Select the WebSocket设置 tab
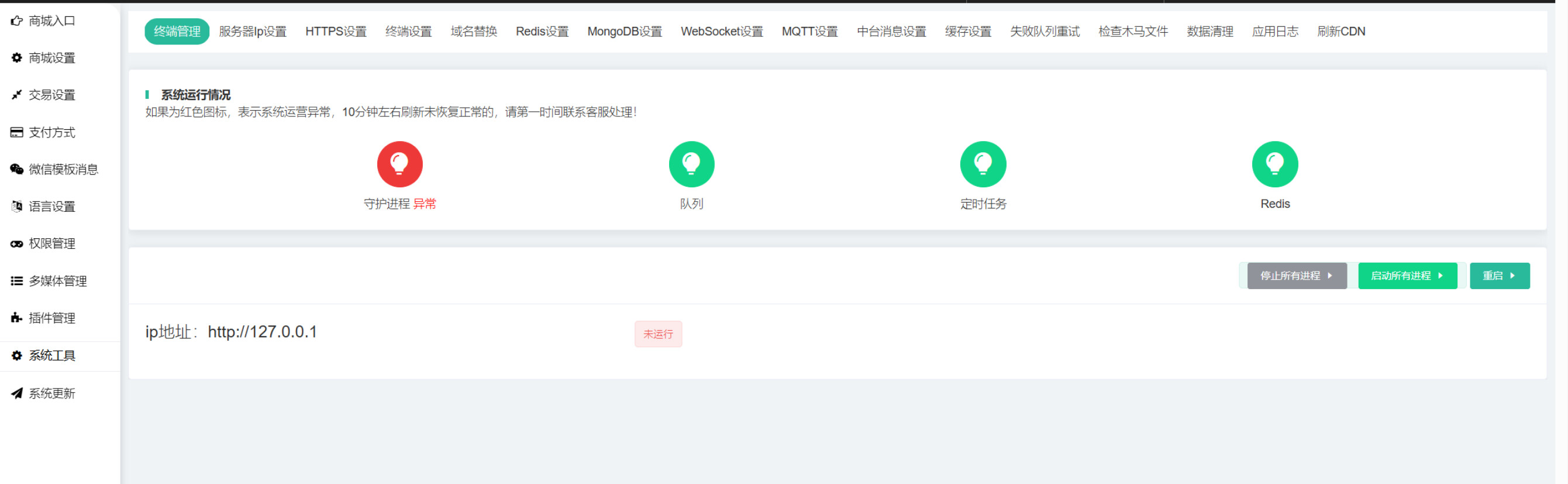The width and height of the screenshot is (1568, 484). pyautogui.click(x=721, y=32)
